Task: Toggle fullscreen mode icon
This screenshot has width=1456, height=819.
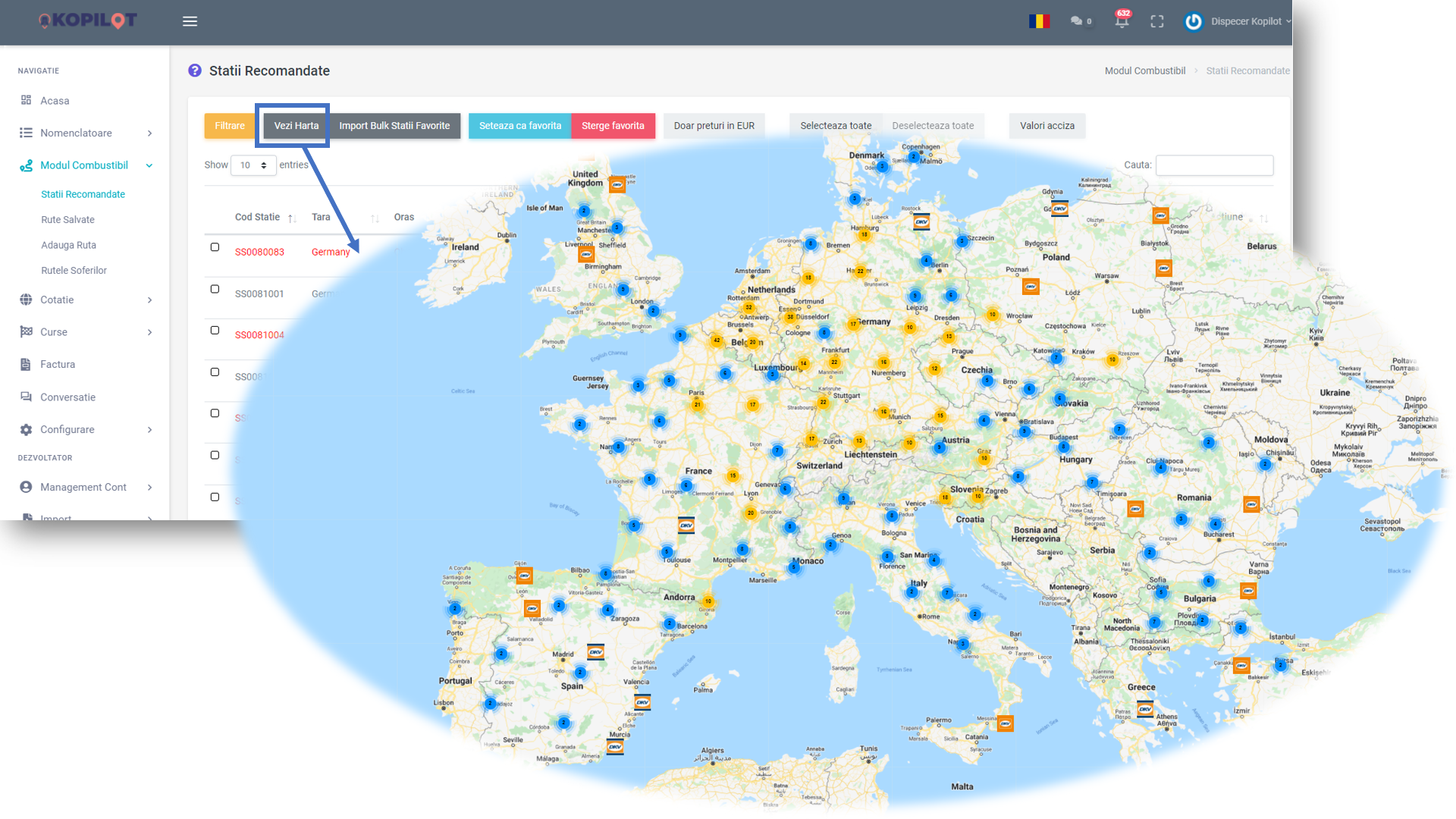Action: pos(1156,21)
